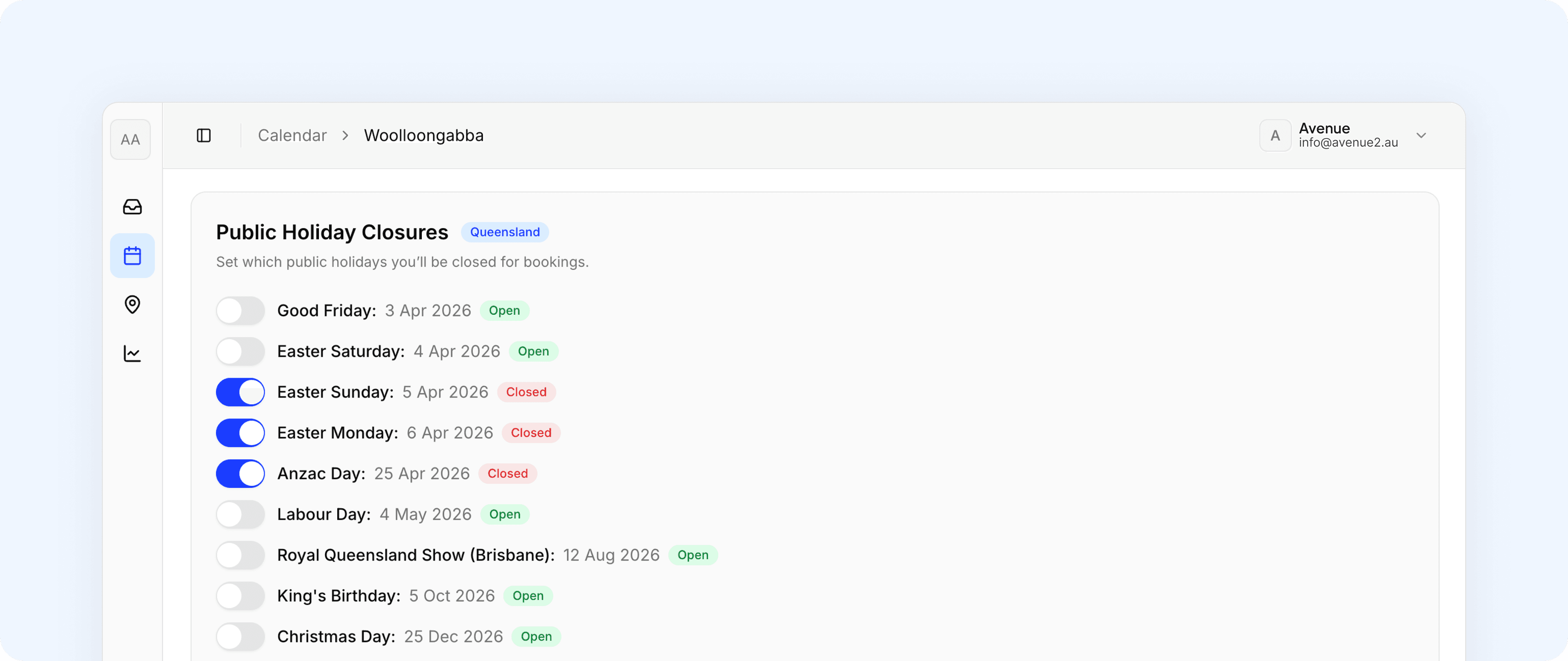Image resolution: width=1568 pixels, height=661 pixels.
Task: Click the Queensland region badge
Action: click(x=505, y=232)
